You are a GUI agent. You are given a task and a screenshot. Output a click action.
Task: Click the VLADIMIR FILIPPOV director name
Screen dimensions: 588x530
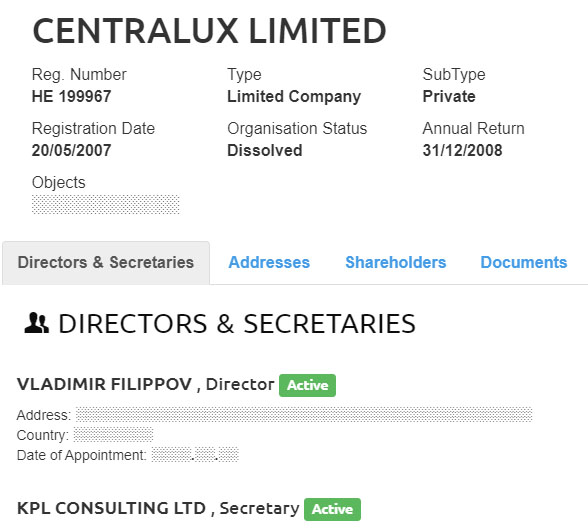[104, 384]
